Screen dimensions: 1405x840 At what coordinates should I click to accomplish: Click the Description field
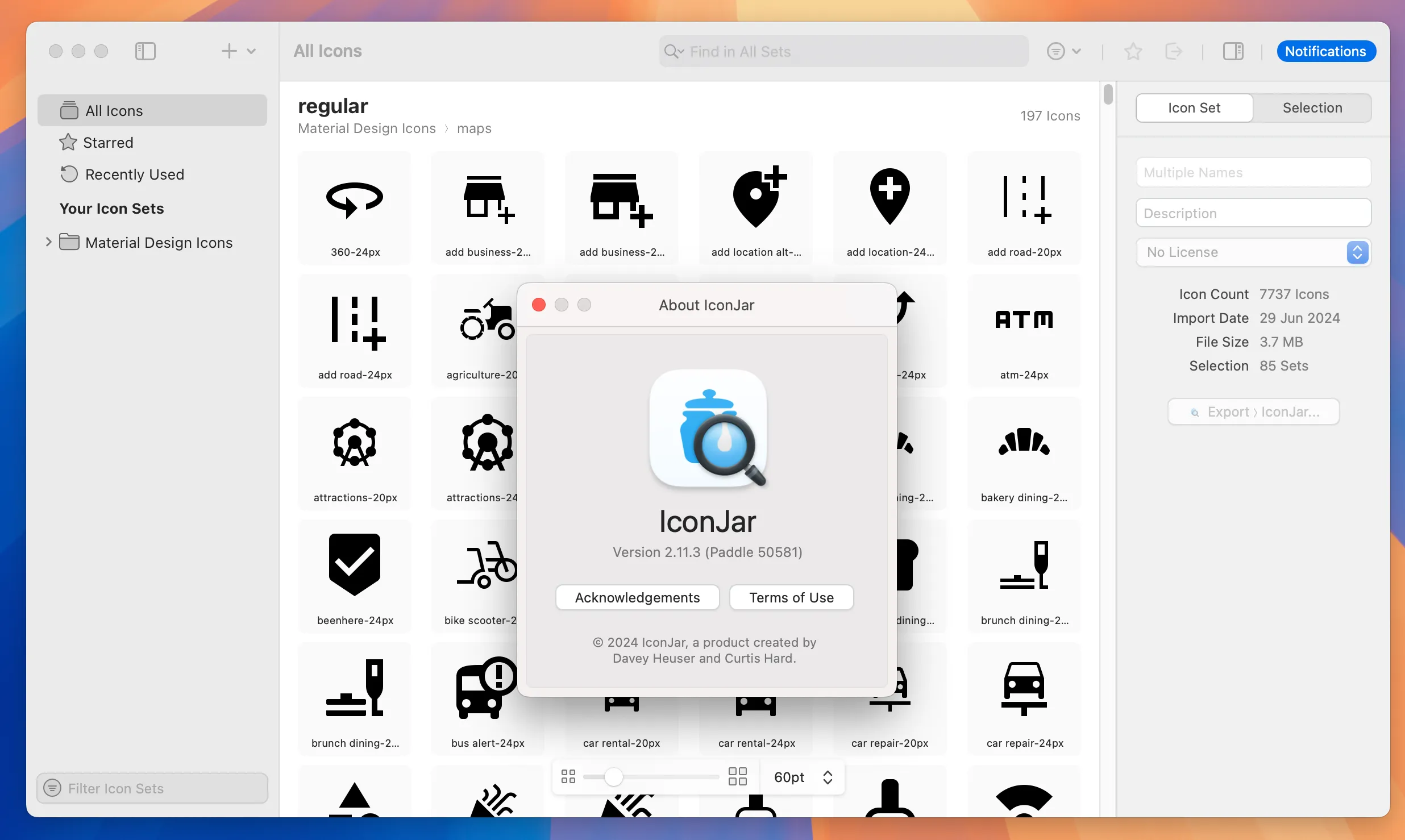point(1253,213)
